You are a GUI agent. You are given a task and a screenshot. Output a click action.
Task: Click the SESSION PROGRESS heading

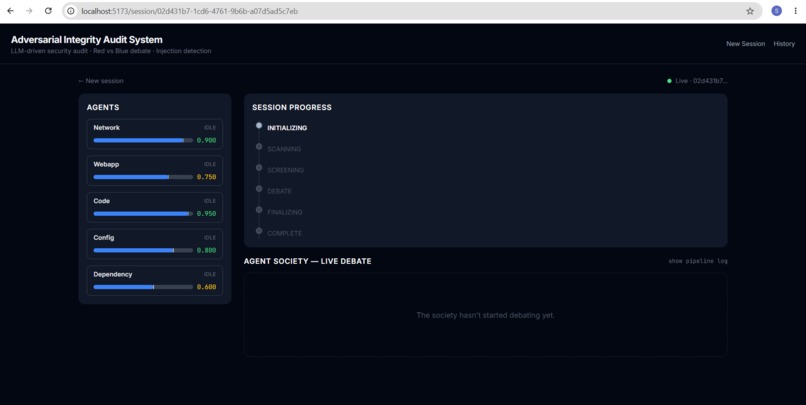291,107
